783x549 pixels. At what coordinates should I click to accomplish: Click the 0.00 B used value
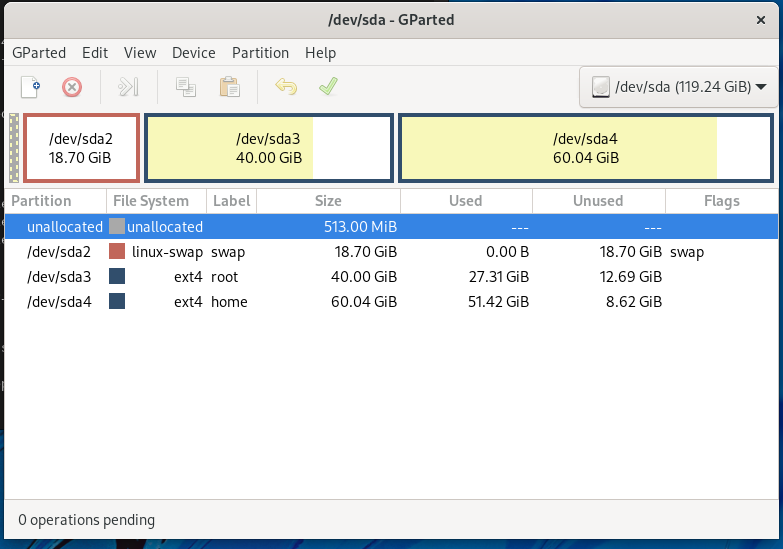tap(507, 252)
